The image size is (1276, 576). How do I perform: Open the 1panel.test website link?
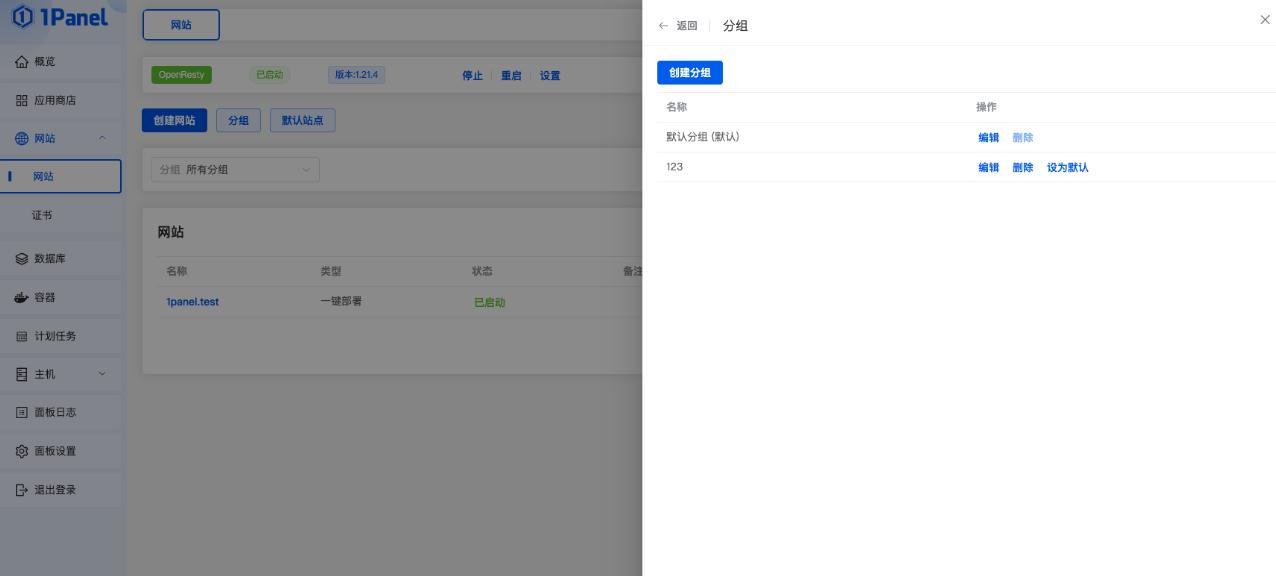[192, 302]
